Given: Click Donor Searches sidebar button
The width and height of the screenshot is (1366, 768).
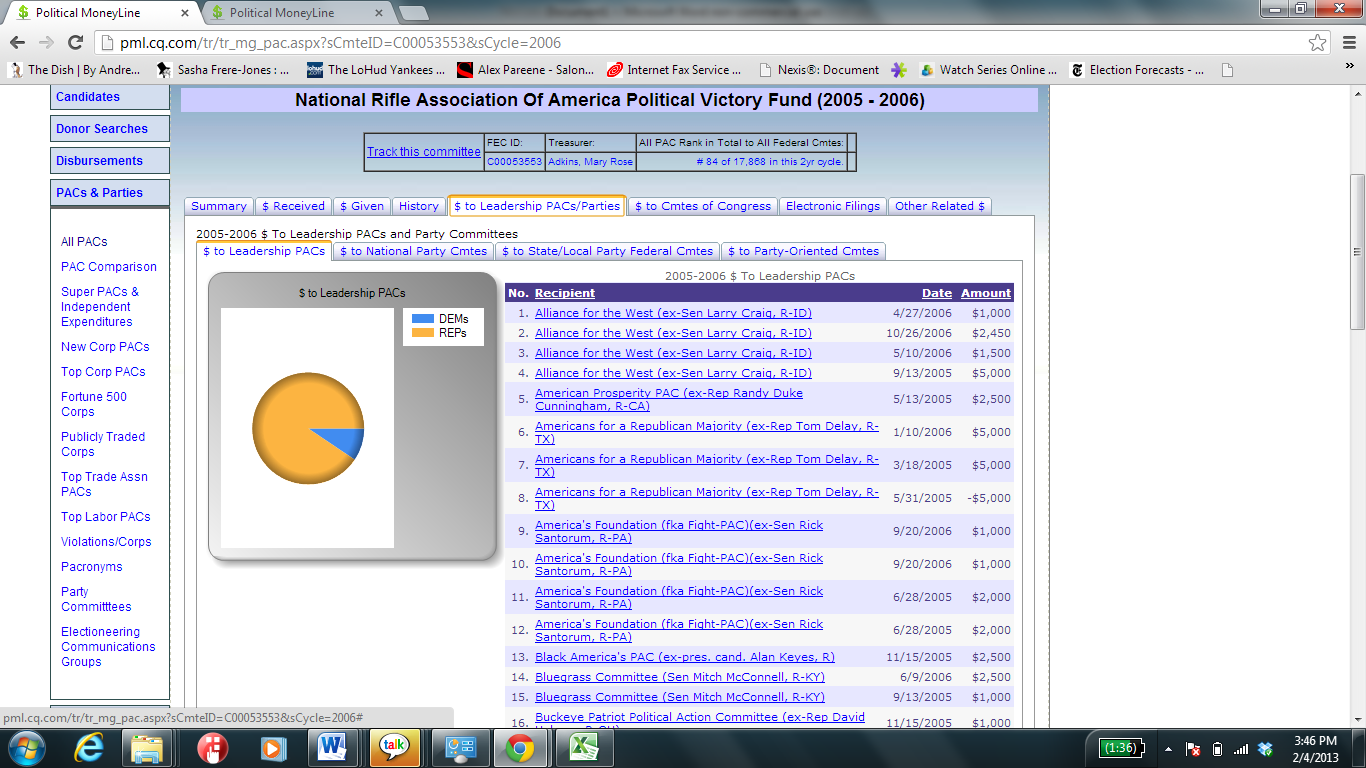Looking at the screenshot, I should (x=110, y=129).
